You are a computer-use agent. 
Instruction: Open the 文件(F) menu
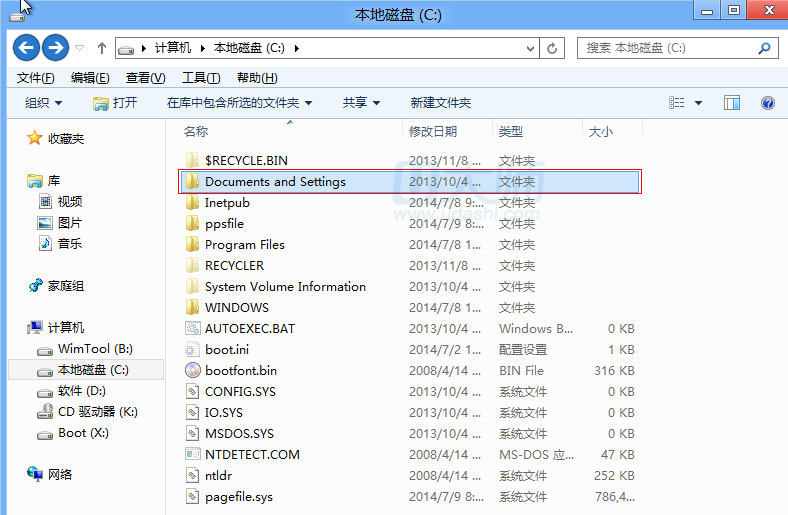tap(35, 78)
